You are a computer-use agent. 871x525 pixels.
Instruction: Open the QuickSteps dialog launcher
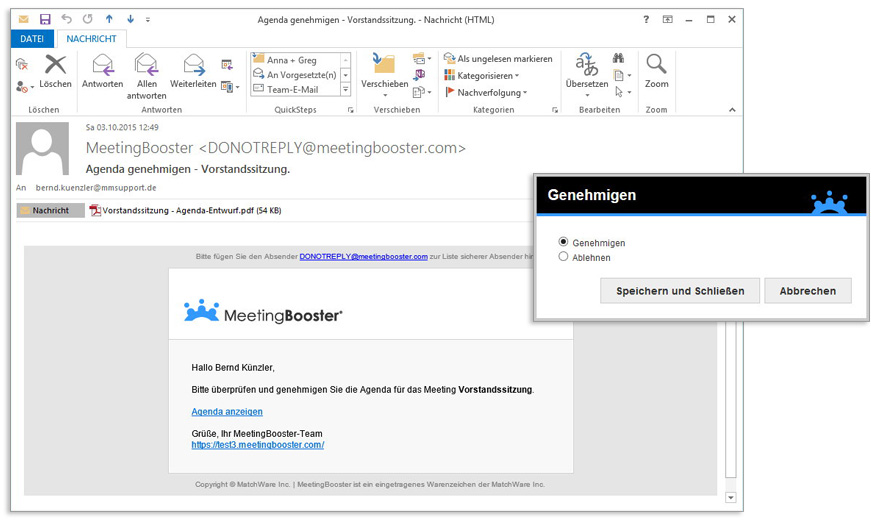(x=351, y=110)
